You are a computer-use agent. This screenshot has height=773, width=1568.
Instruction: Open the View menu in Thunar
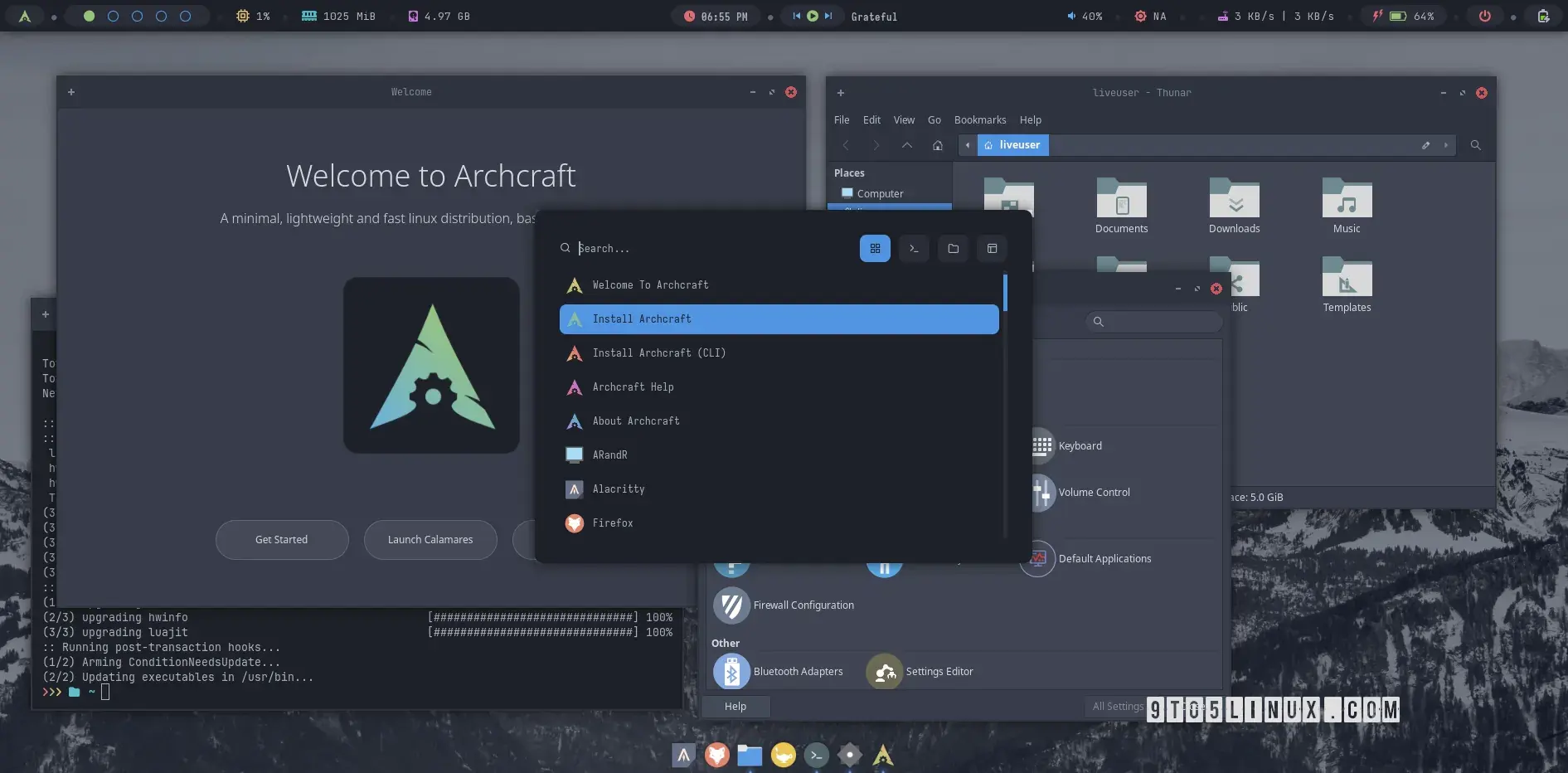click(904, 120)
